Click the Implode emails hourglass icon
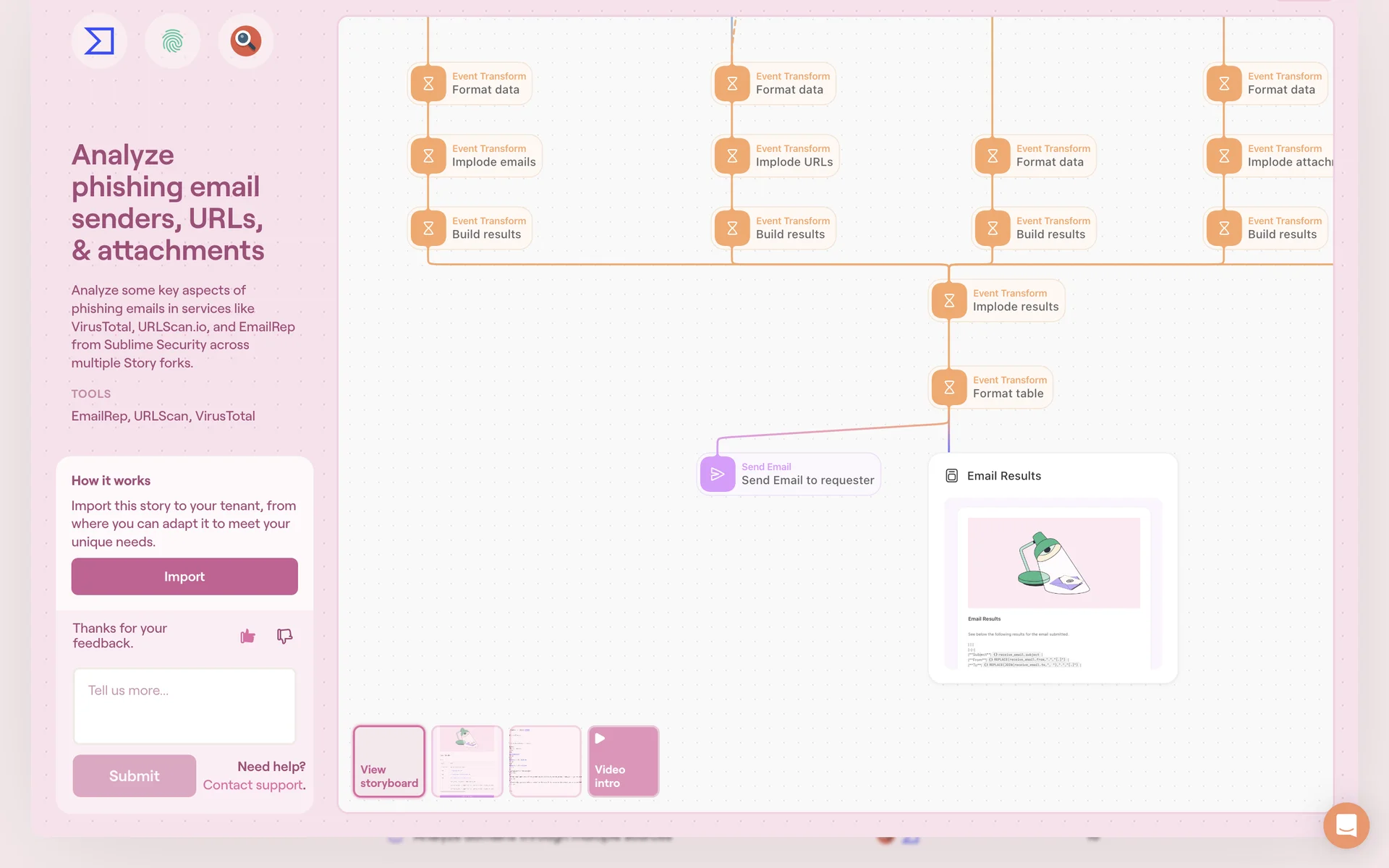This screenshot has width=1389, height=868. [428, 156]
